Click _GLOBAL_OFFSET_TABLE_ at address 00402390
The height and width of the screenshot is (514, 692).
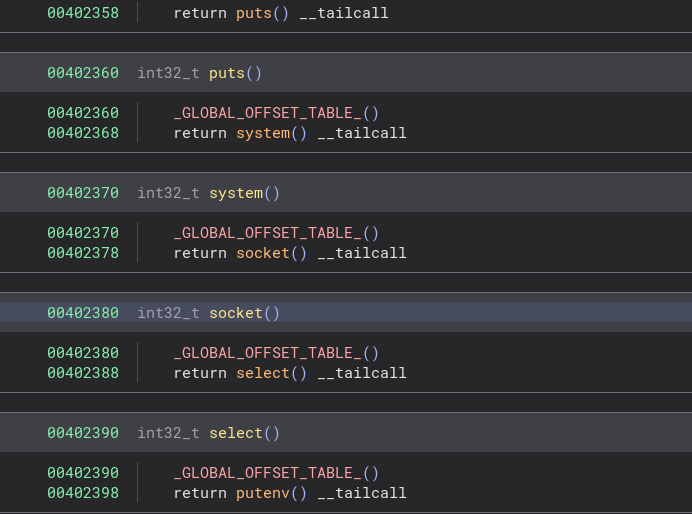267,473
